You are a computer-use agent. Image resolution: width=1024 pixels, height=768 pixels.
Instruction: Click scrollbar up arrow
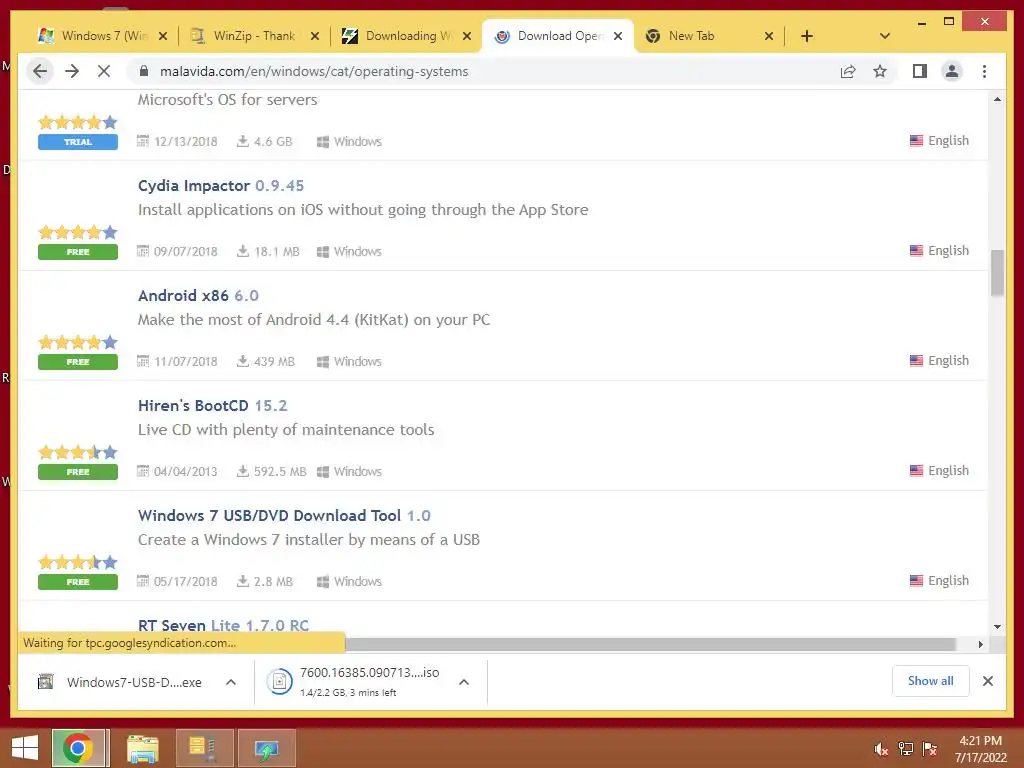pyautogui.click(x=997, y=99)
